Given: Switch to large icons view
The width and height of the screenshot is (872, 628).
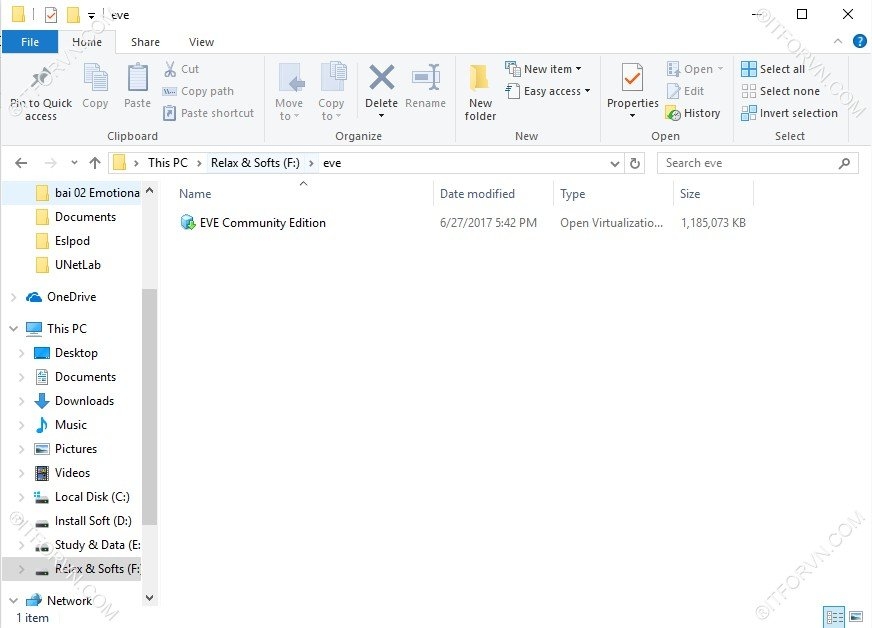Looking at the screenshot, I should [855, 616].
